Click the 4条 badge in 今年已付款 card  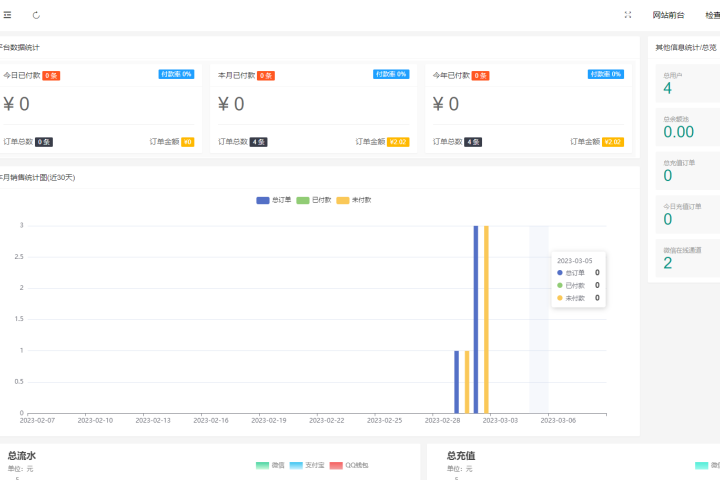point(473,142)
